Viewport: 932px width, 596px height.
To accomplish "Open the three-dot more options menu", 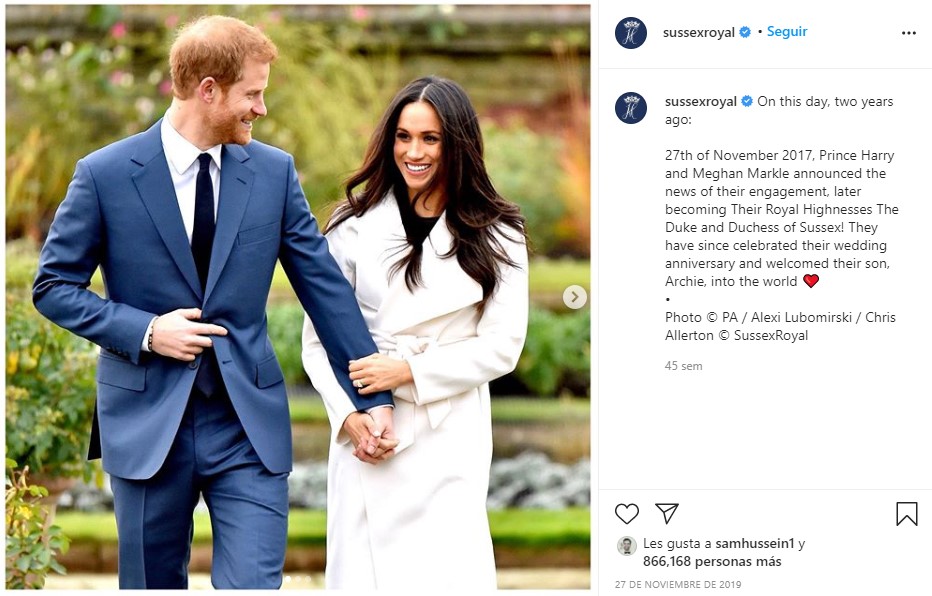I will [908, 33].
